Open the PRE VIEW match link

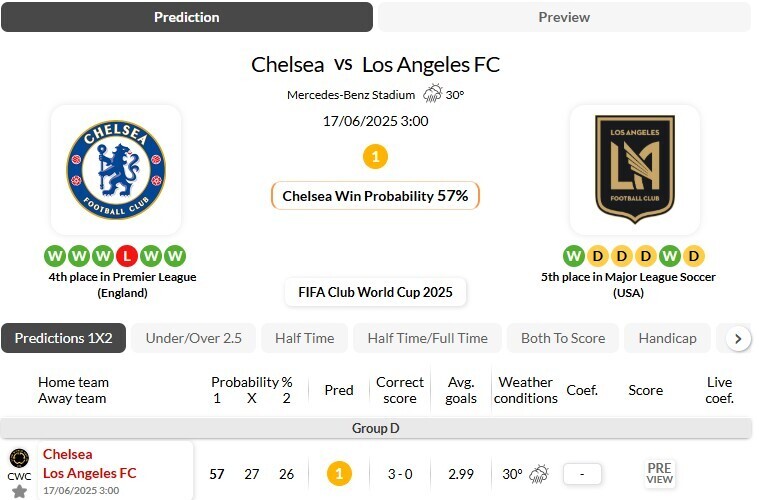[659, 473]
